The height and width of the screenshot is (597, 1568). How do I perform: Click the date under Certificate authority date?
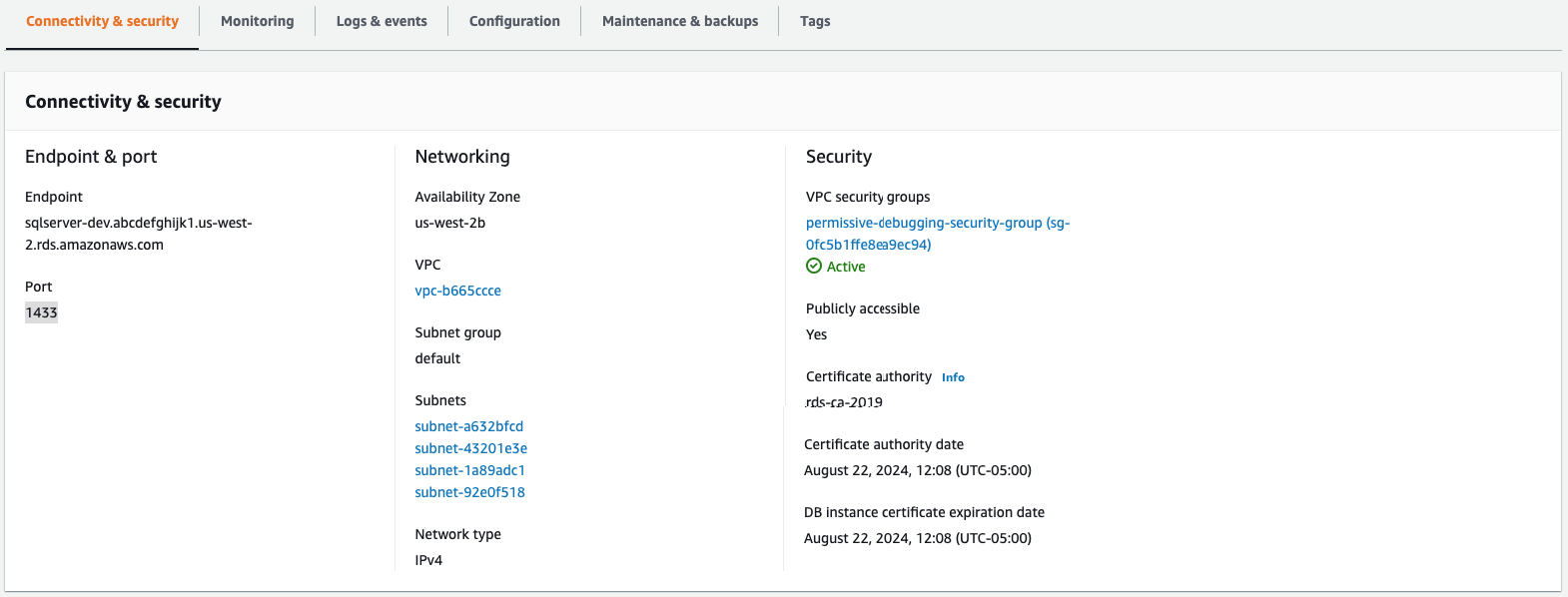tap(918, 470)
